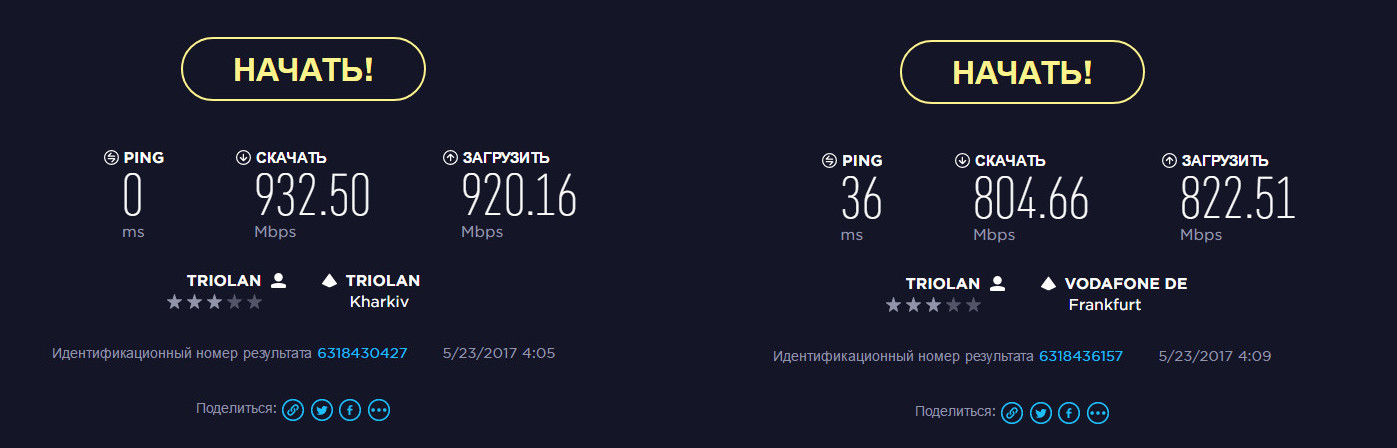Click the user icon next to left TRIOLAN

(279, 281)
